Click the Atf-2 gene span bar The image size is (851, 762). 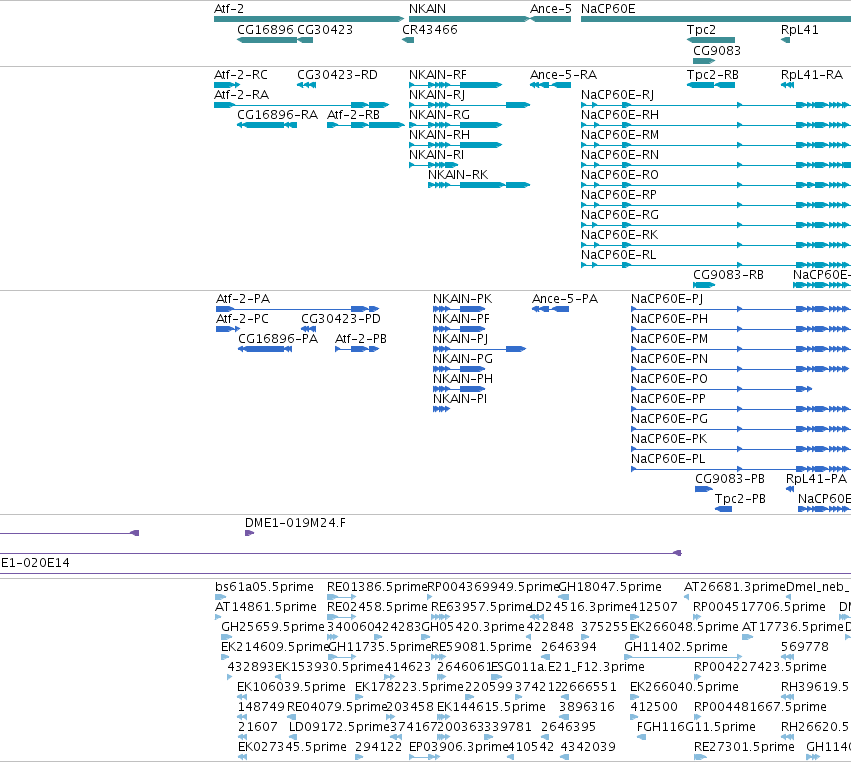coord(309,19)
